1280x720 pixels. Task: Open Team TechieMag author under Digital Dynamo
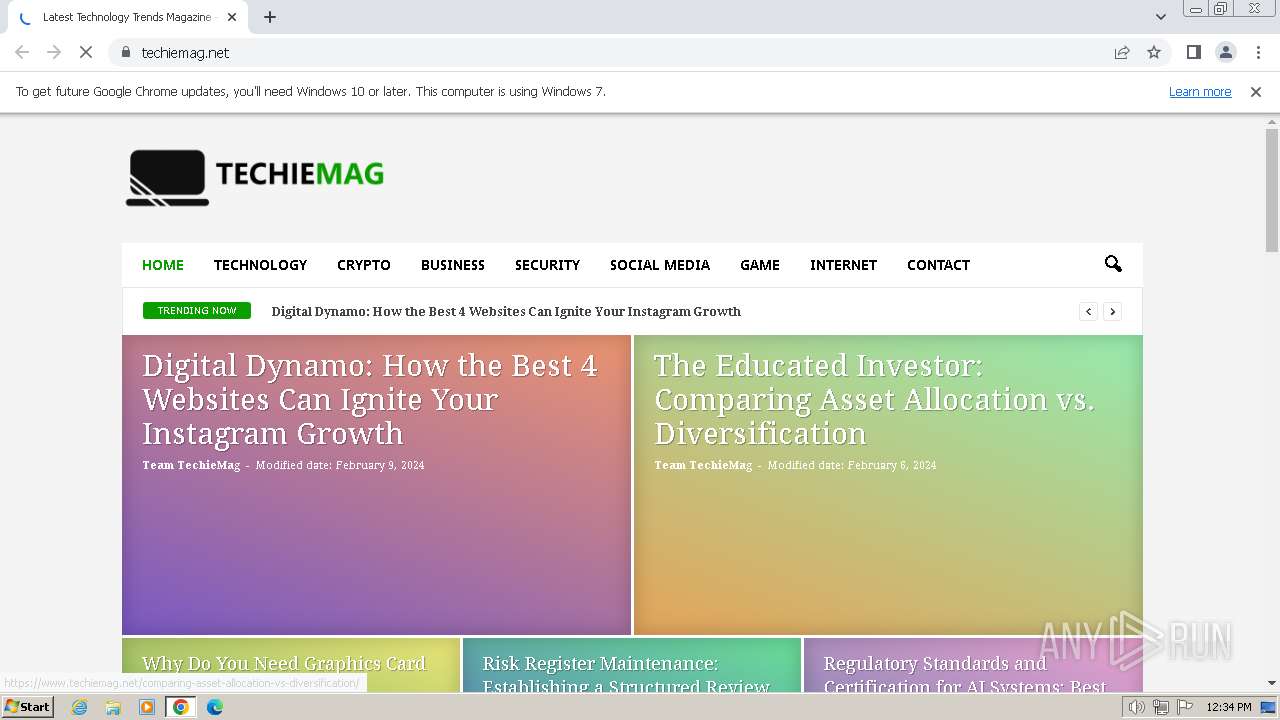tap(191, 465)
